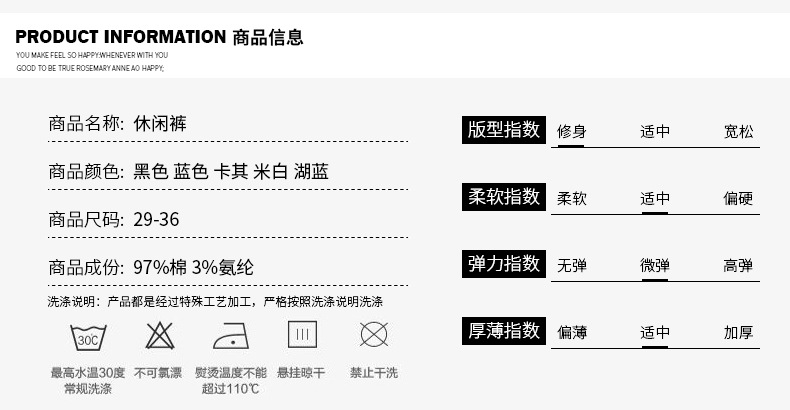Click the 弹力指数 black label
The width and height of the screenshot is (790, 410).
[504, 264]
